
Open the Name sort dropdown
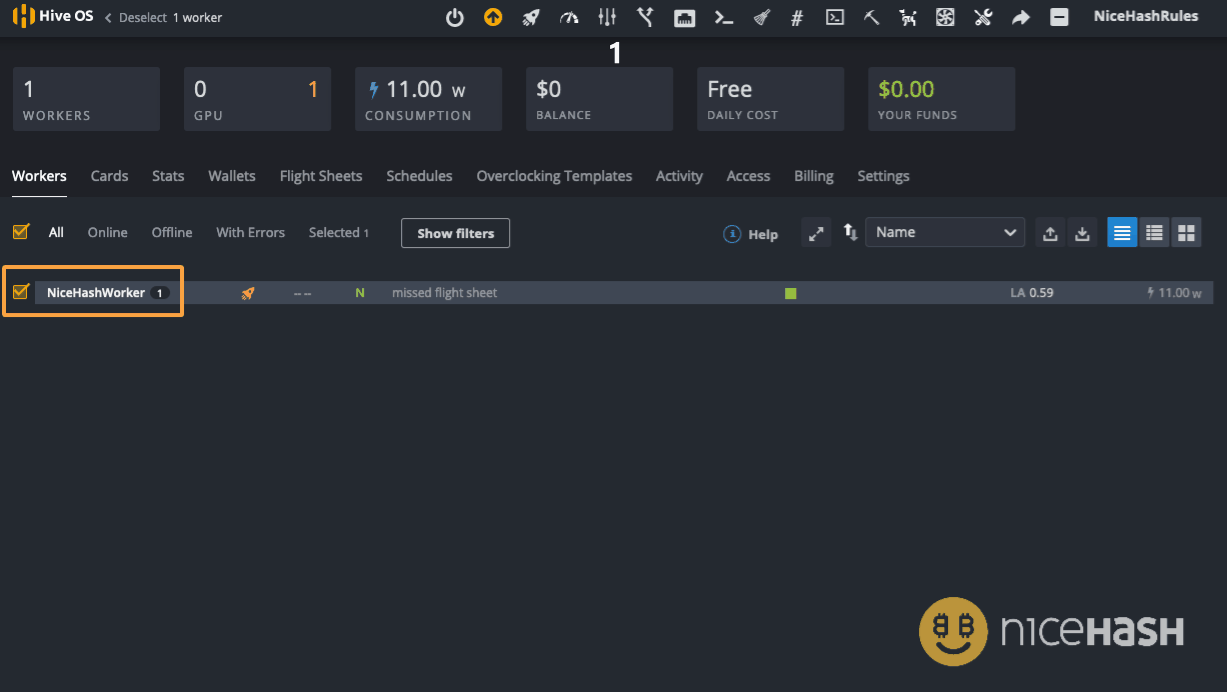pyautogui.click(x=944, y=231)
